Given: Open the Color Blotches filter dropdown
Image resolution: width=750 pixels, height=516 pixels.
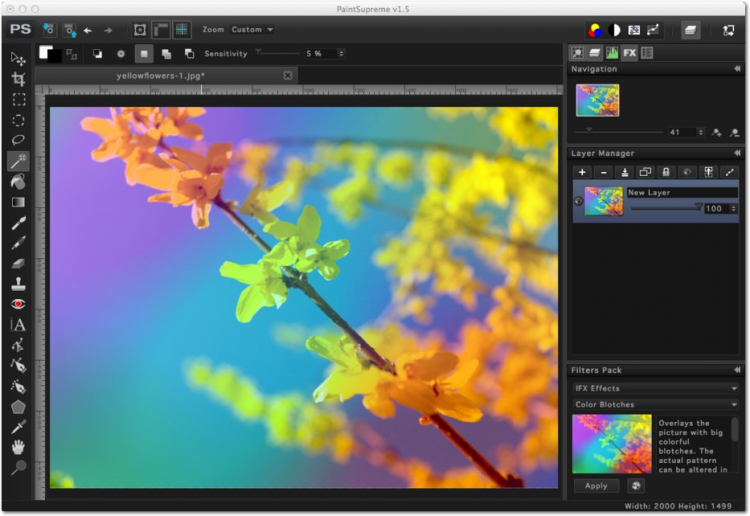Looking at the screenshot, I should (x=655, y=405).
